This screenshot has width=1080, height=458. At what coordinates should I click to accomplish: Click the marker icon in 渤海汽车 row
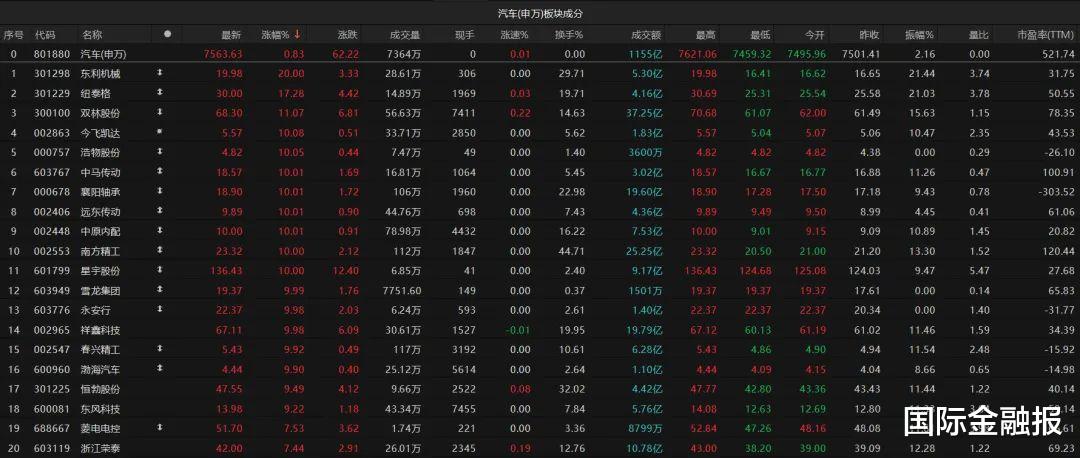pos(160,369)
